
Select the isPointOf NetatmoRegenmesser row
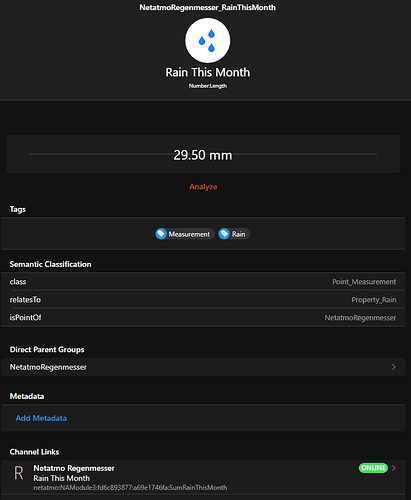(x=203, y=317)
